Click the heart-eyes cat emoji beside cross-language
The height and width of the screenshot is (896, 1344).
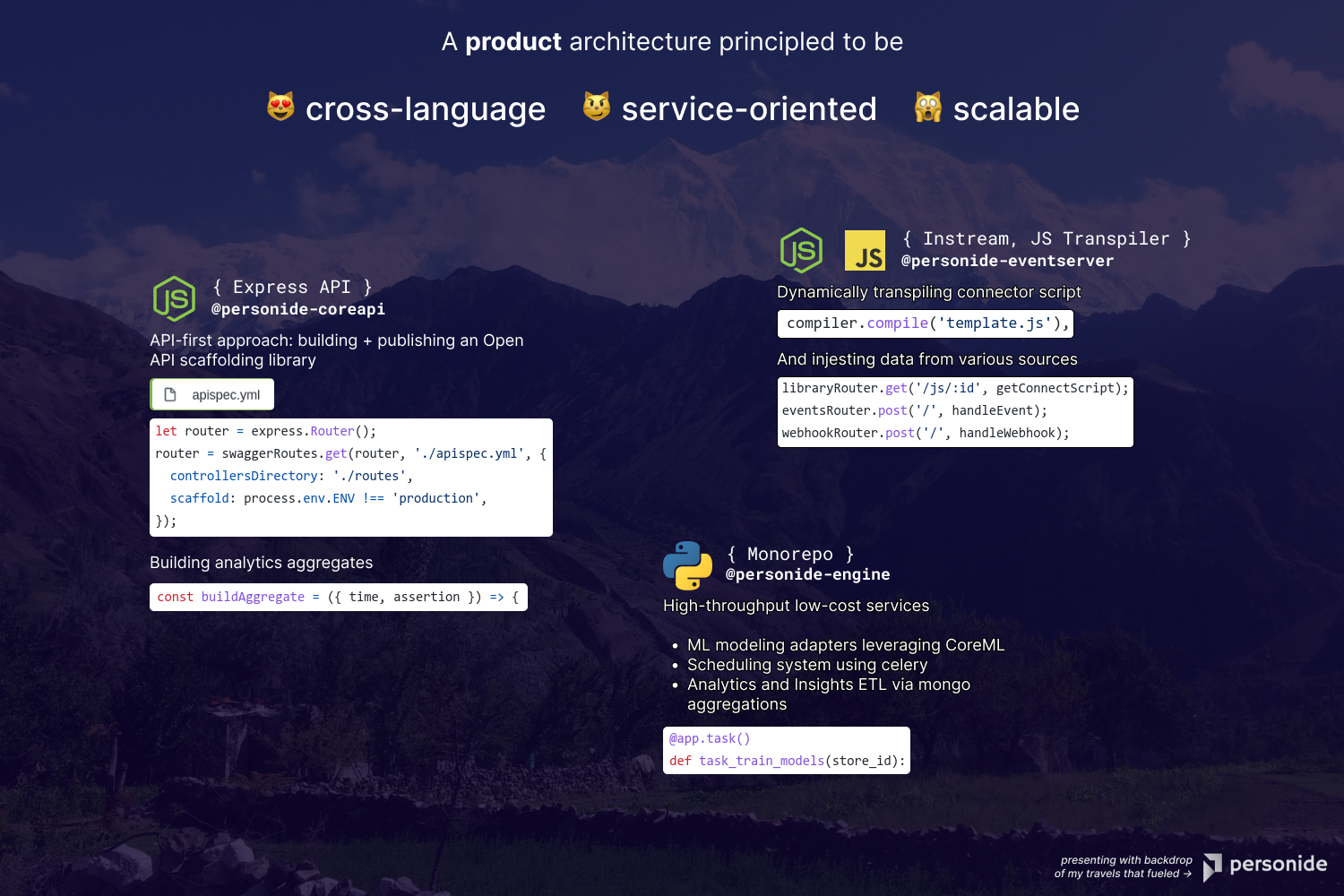tap(281, 107)
